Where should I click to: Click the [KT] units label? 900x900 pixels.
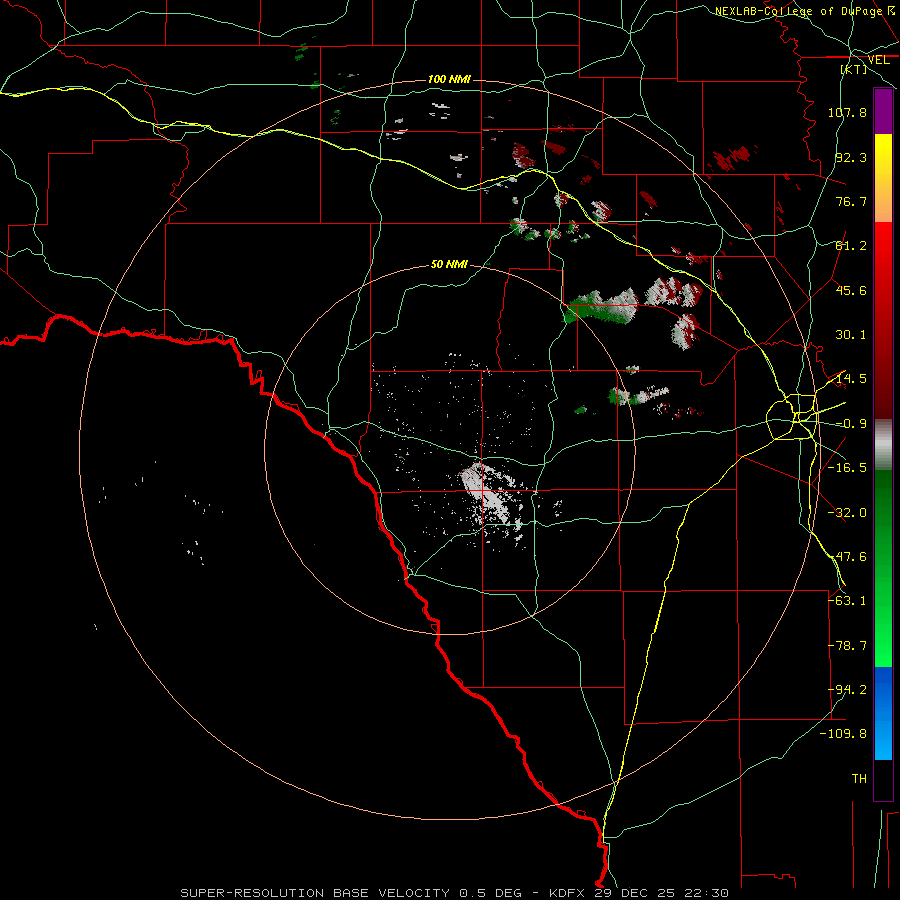pos(854,69)
